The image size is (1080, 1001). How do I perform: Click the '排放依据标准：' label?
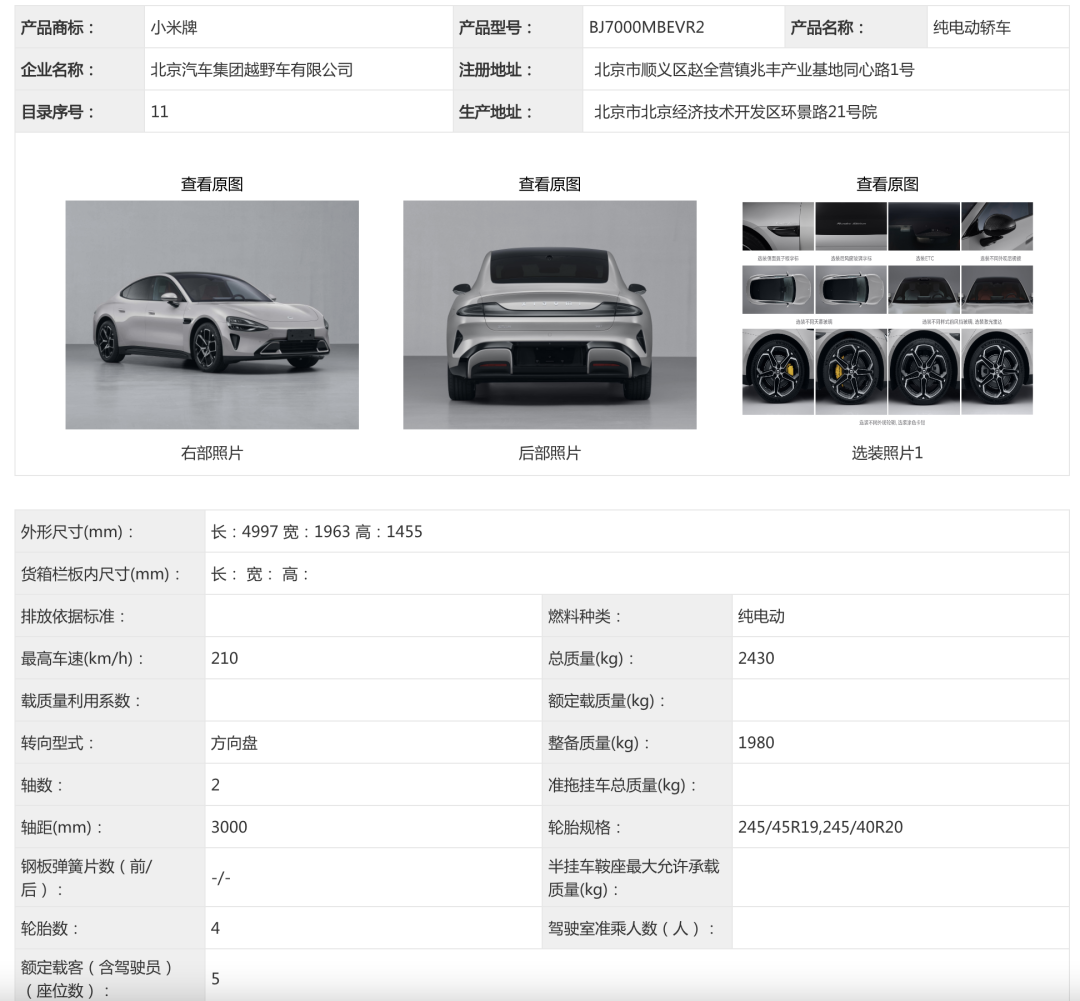click(74, 616)
